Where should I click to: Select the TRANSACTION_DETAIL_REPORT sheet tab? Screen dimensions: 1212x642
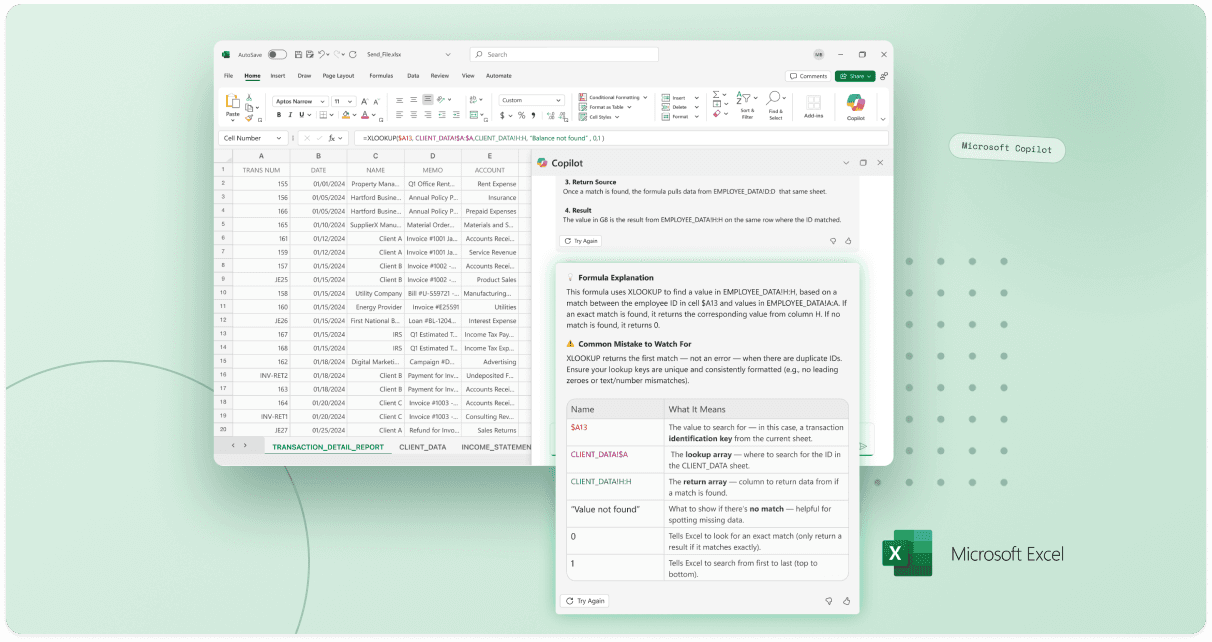327,447
